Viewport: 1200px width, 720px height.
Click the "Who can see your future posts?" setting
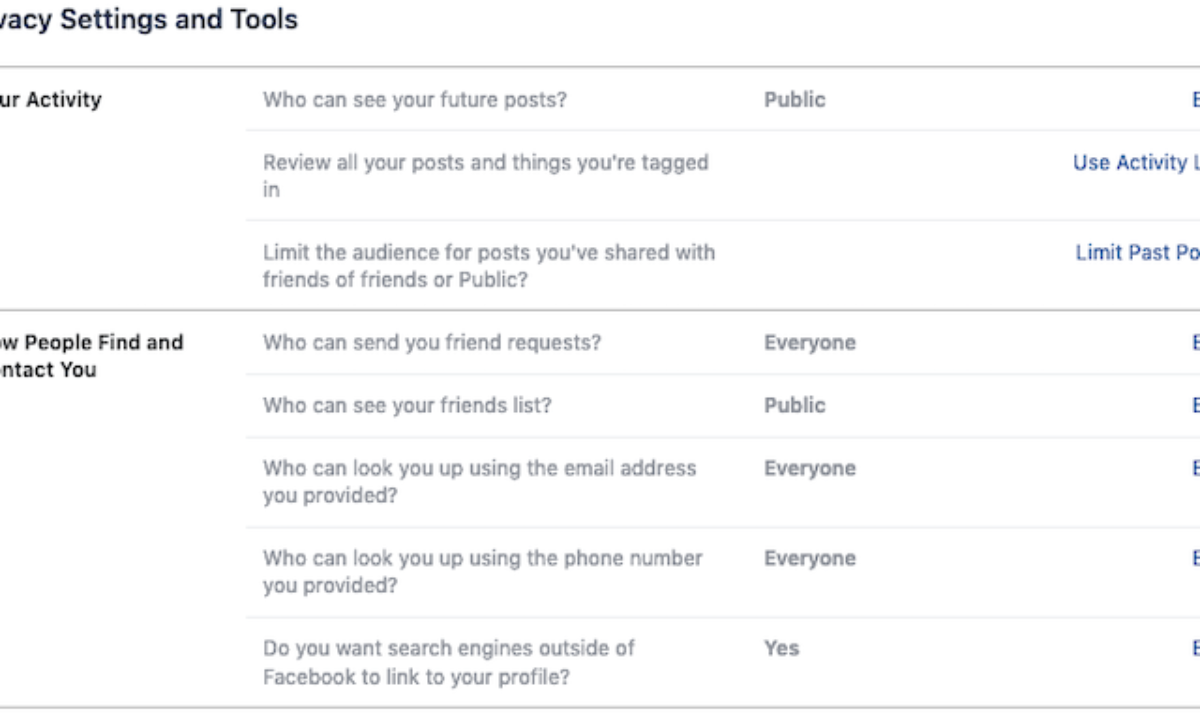414,100
